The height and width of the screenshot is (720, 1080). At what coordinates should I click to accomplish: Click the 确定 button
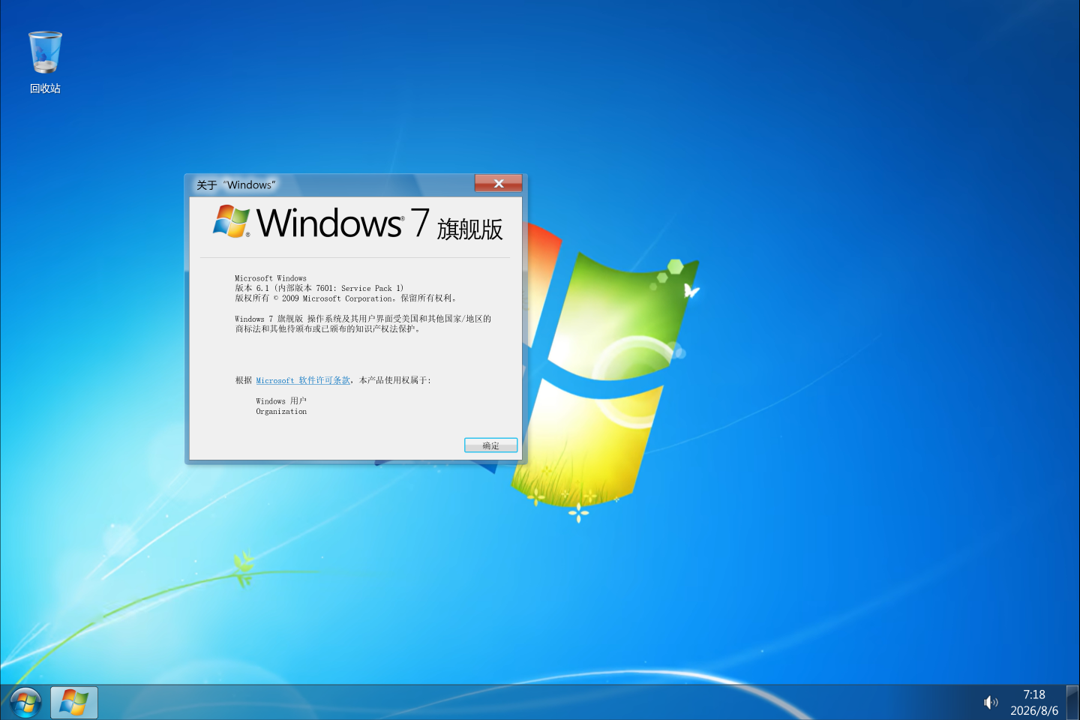tap(490, 446)
